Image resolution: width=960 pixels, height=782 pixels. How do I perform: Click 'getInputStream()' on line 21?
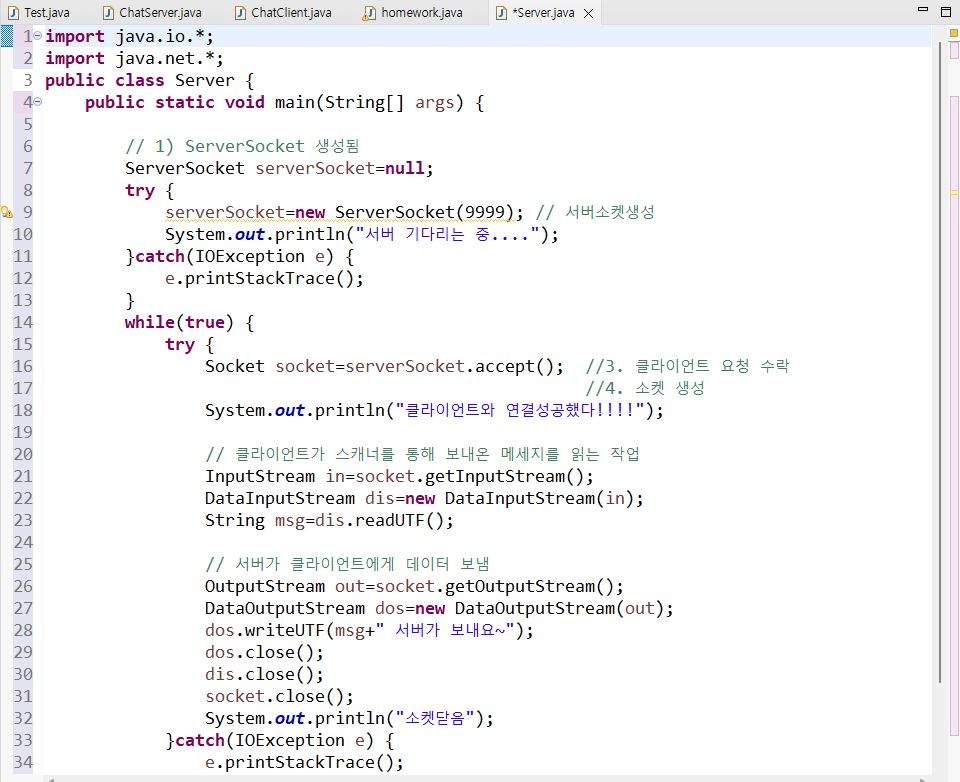click(504, 476)
